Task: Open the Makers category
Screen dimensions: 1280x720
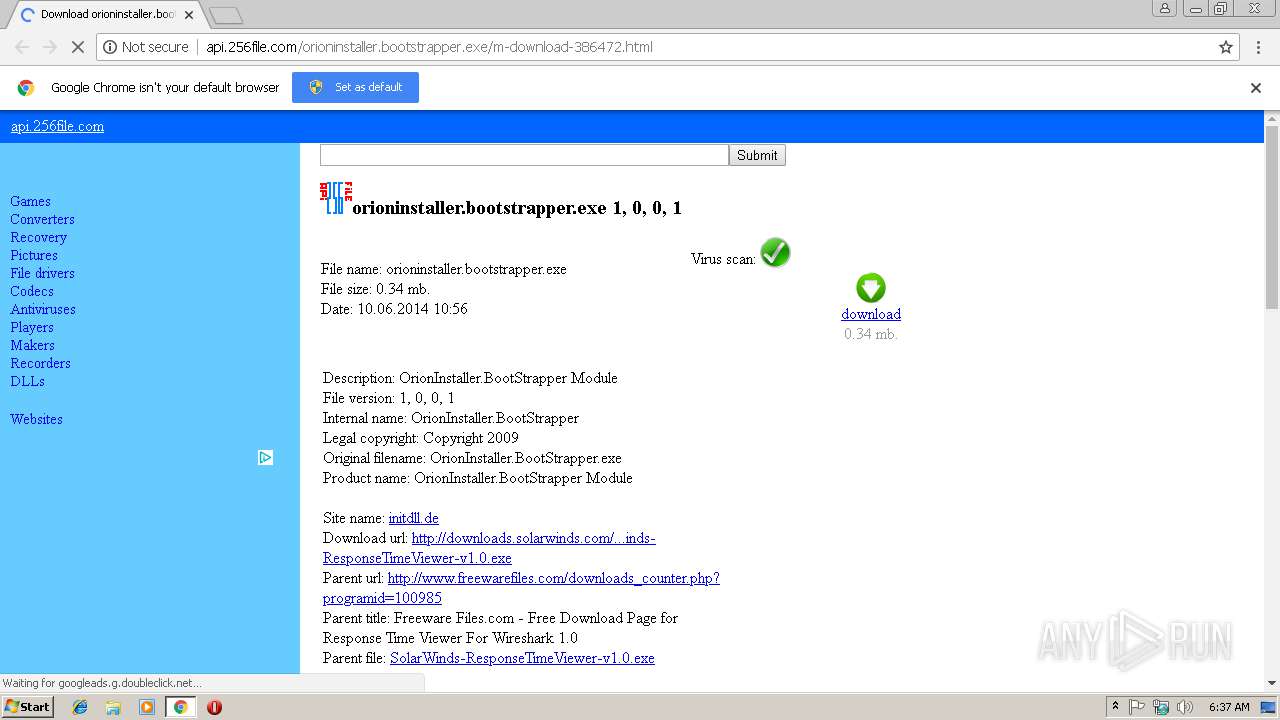Action: point(32,345)
